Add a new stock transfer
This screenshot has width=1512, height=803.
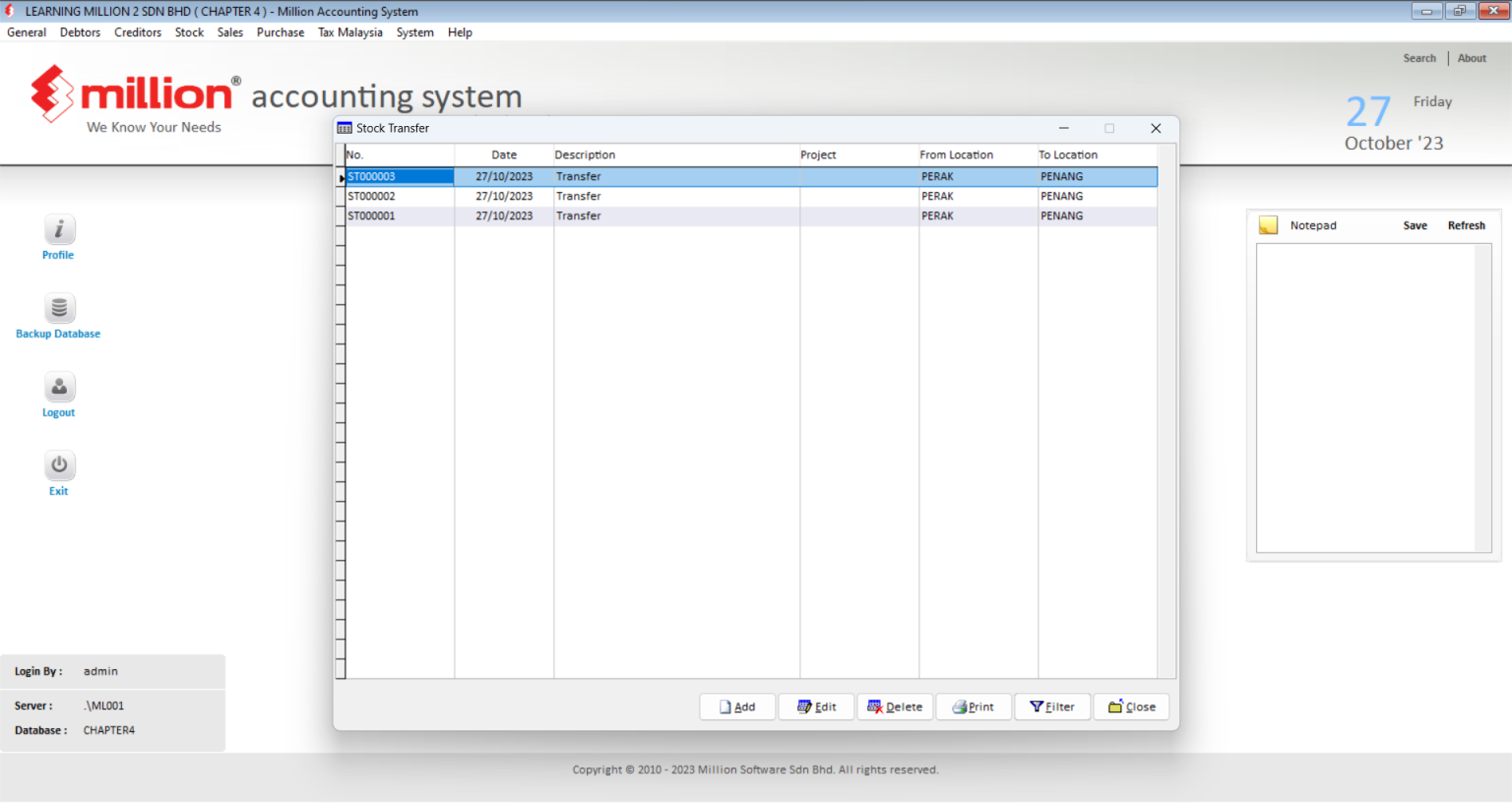[x=737, y=707]
